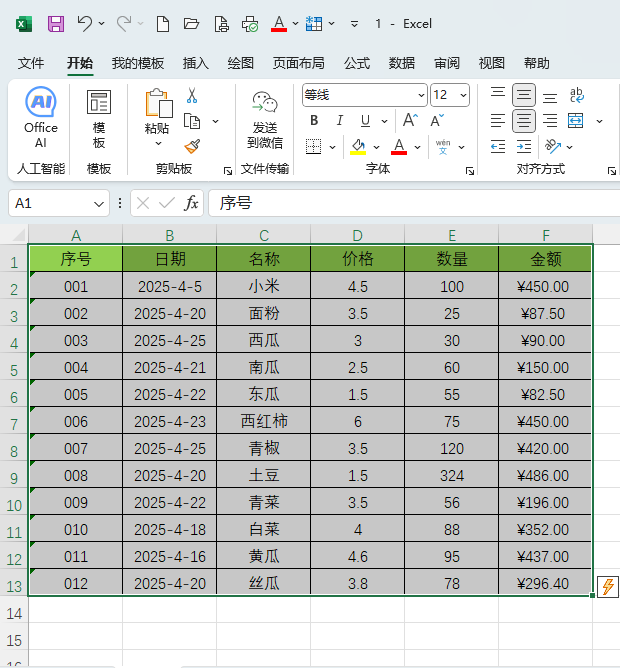620x668 pixels.
Task: Toggle italic formatting
Action: [340, 121]
